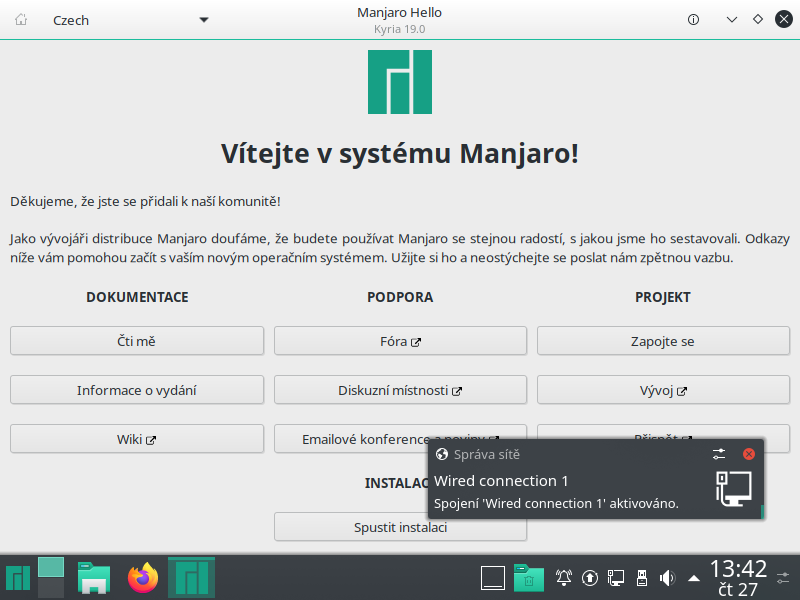Click the home icon in Manjaro Hello header
This screenshot has height=600, width=800.
[19, 19]
